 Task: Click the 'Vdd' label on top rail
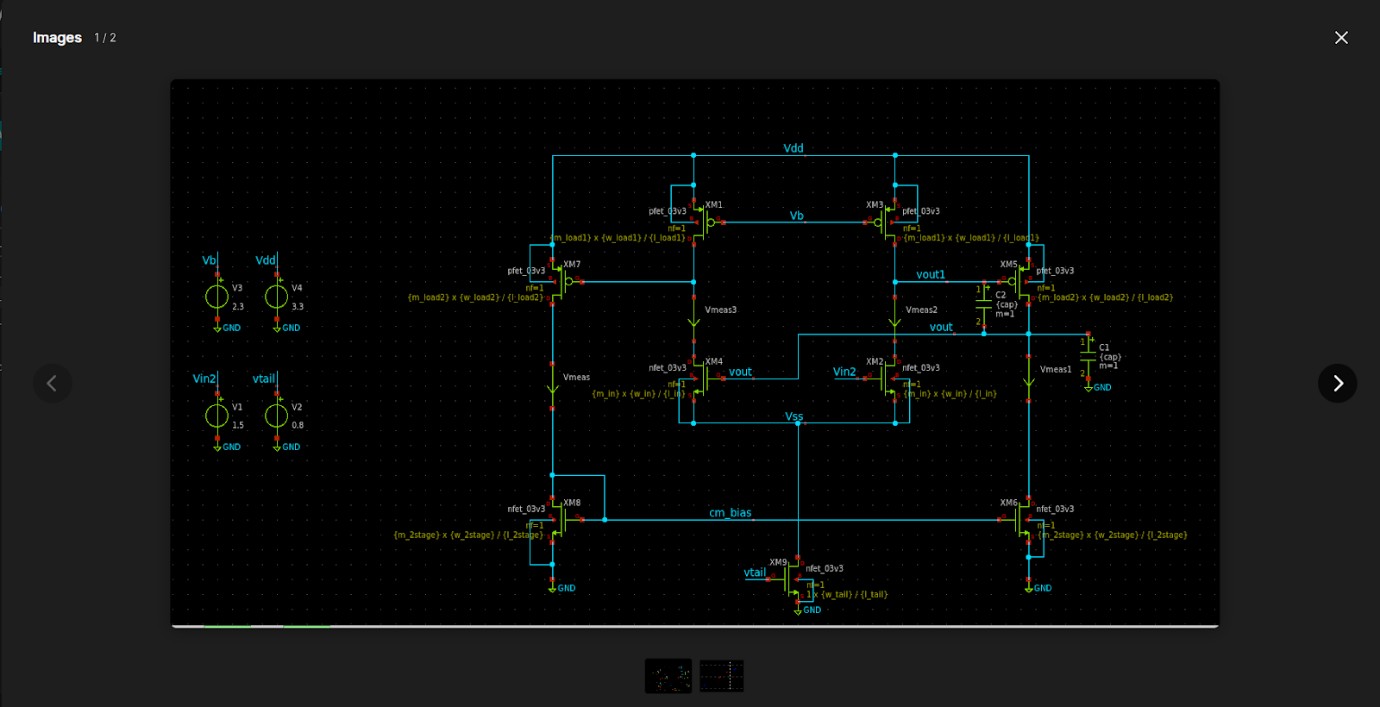793,148
